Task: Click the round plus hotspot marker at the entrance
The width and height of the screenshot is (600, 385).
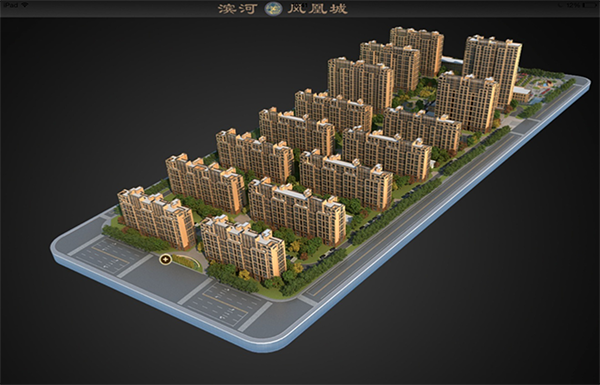Action: point(165,259)
